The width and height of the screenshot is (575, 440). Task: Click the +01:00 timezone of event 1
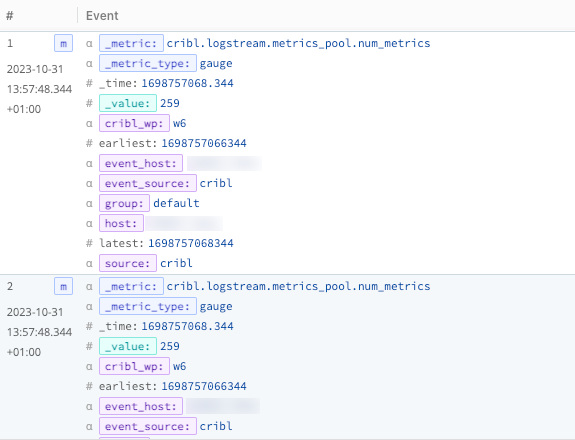(24, 109)
